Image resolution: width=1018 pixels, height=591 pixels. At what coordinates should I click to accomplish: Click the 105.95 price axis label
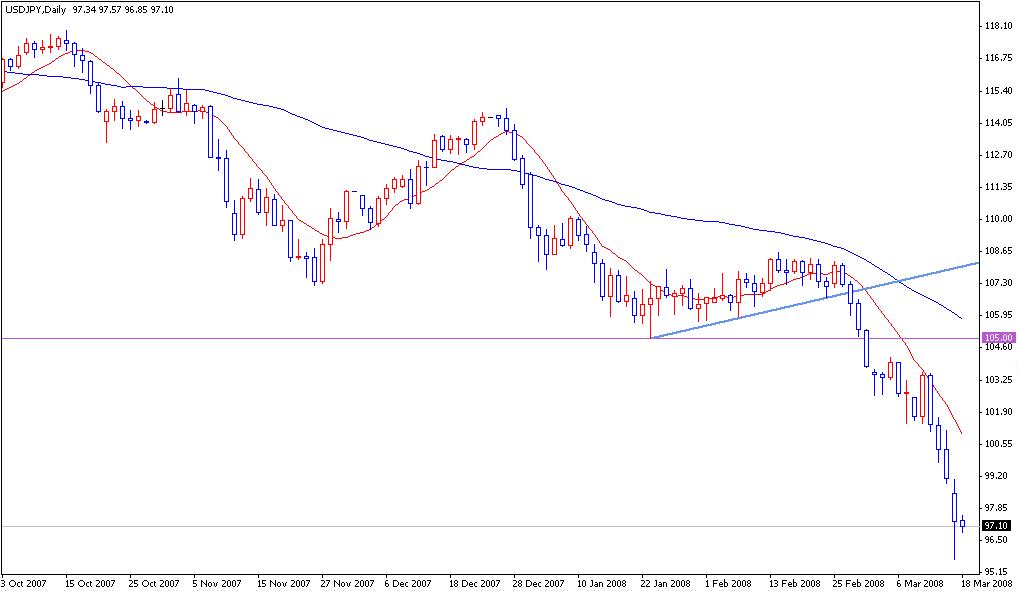point(999,315)
